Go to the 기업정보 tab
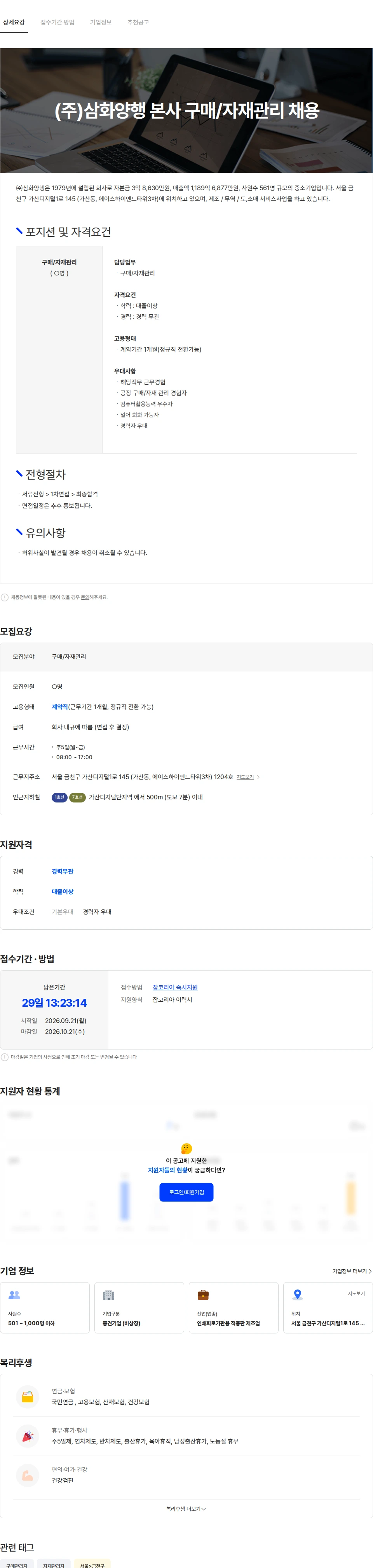 coord(101,23)
